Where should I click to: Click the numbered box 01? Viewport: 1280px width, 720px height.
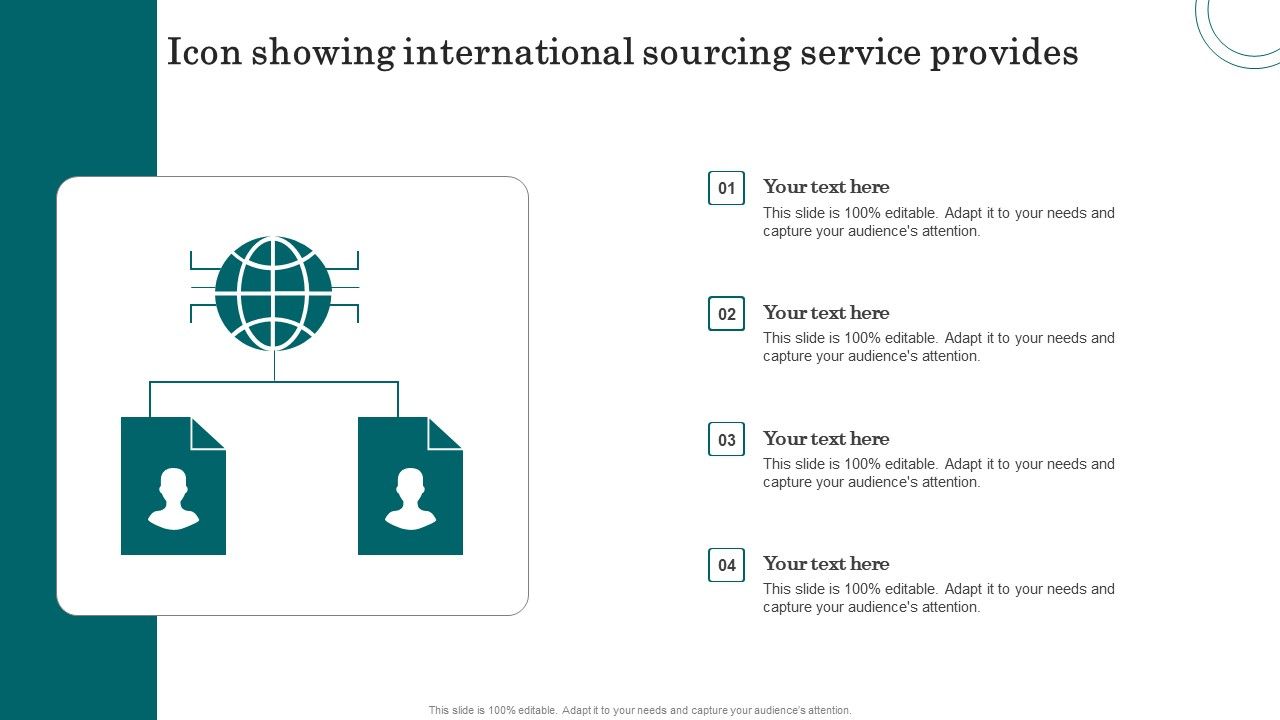727,188
